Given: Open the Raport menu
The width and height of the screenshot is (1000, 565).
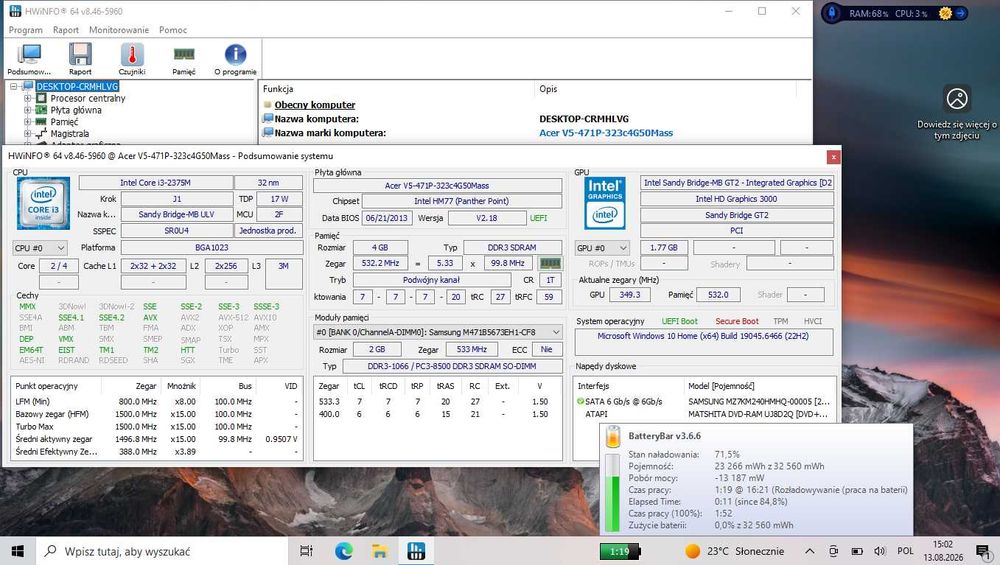Looking at the screenshot, I should (66, 30).
